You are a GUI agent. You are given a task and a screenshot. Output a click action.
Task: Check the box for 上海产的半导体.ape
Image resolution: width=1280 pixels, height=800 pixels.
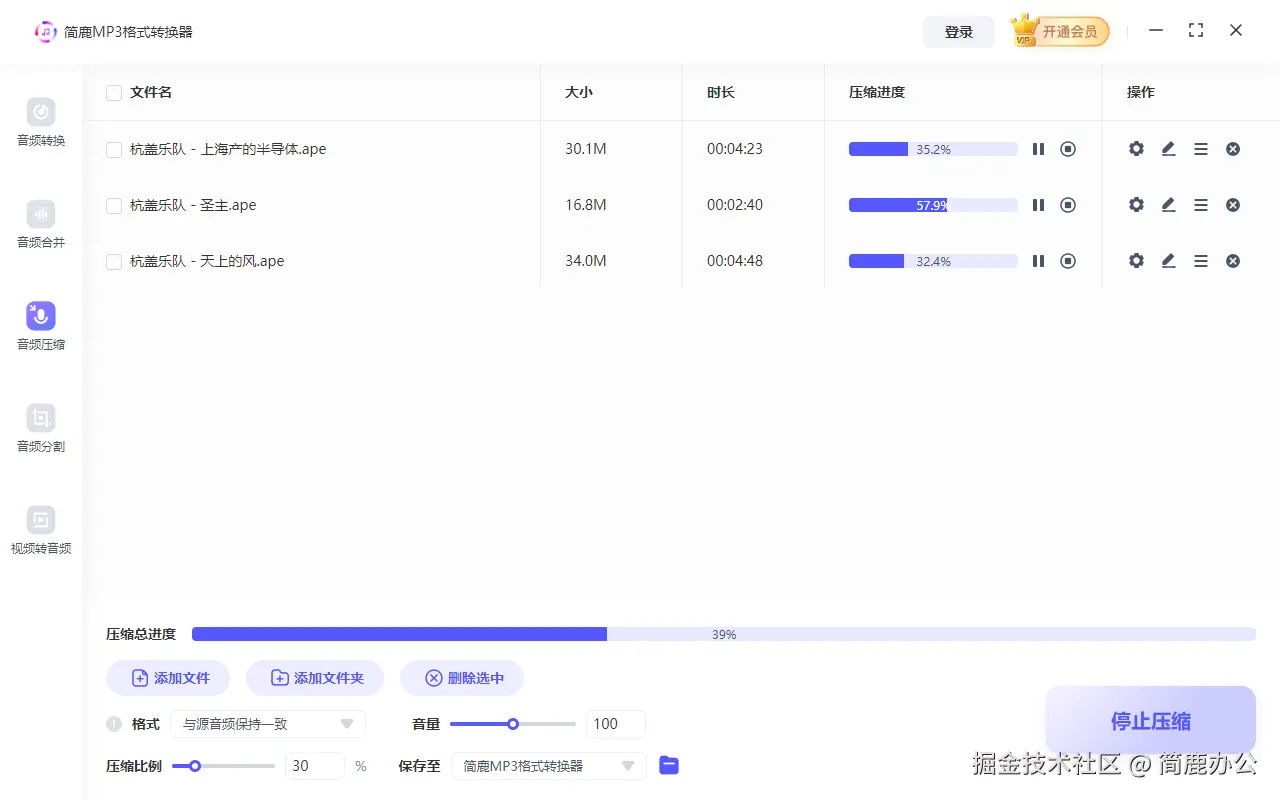[114, 150]
